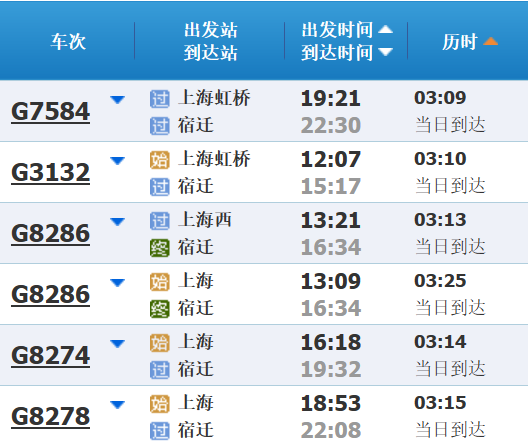Click the 过 icon beside 宿迁 in the G8274 row
The image size is (528, 446).
pos(160,370)
